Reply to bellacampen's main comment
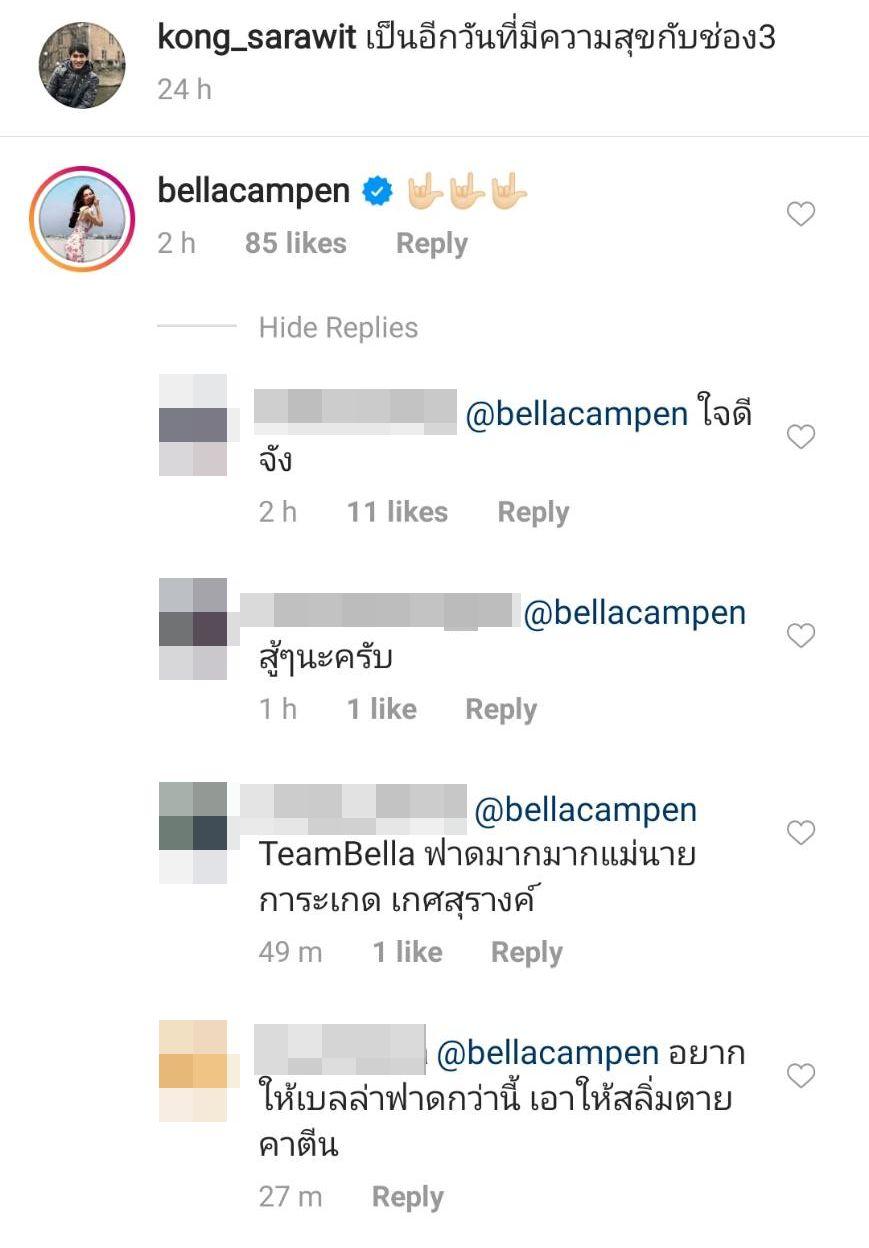This screenshot has width=869, height=1248. point(432,244)
